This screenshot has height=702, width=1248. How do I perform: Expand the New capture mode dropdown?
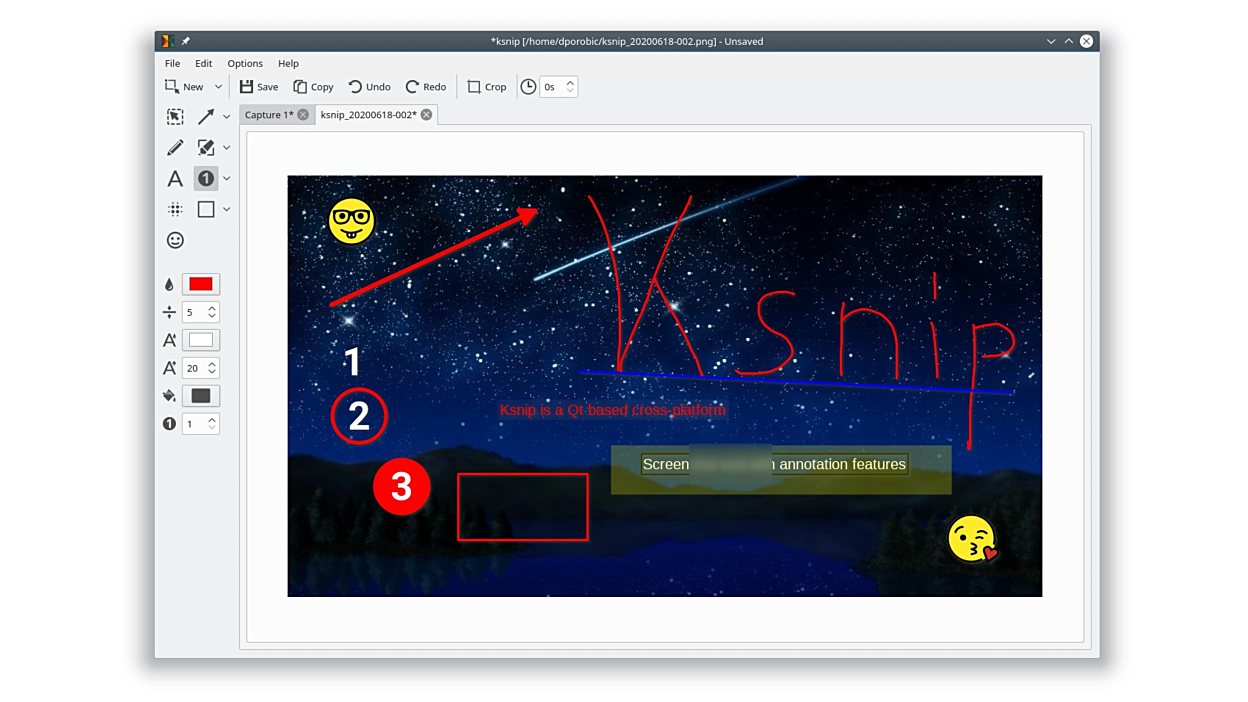pos(218,87)
